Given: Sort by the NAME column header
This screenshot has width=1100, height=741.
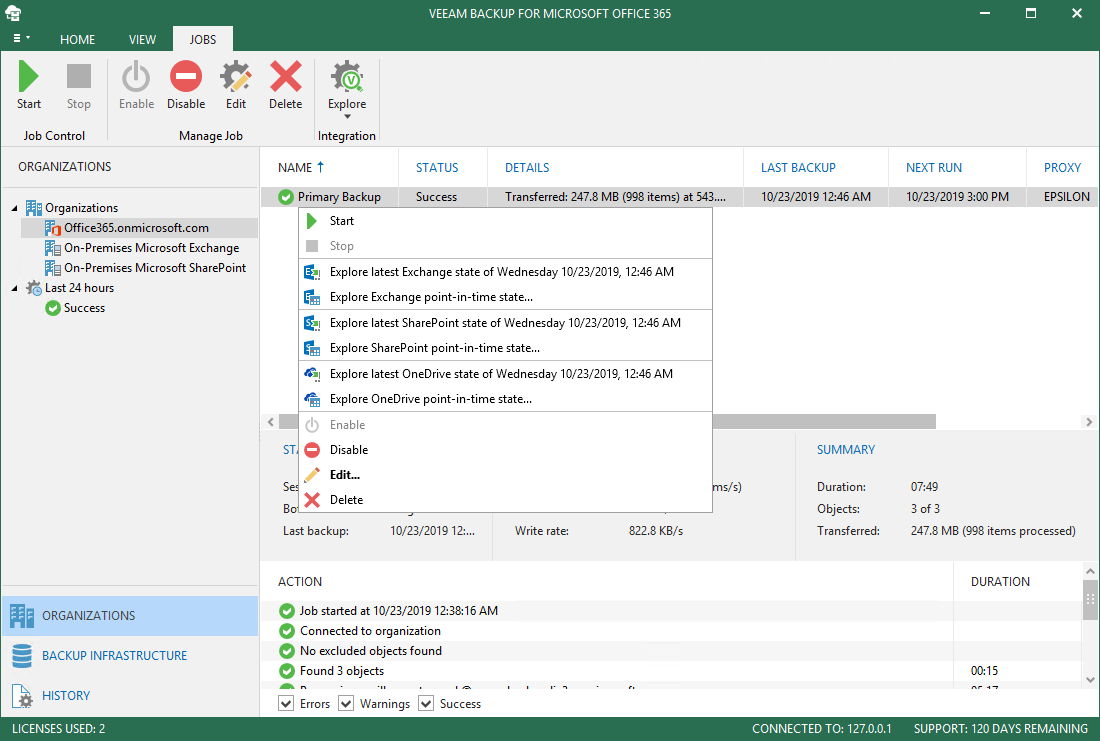Looking at the screenshot, I should (329, 168).
